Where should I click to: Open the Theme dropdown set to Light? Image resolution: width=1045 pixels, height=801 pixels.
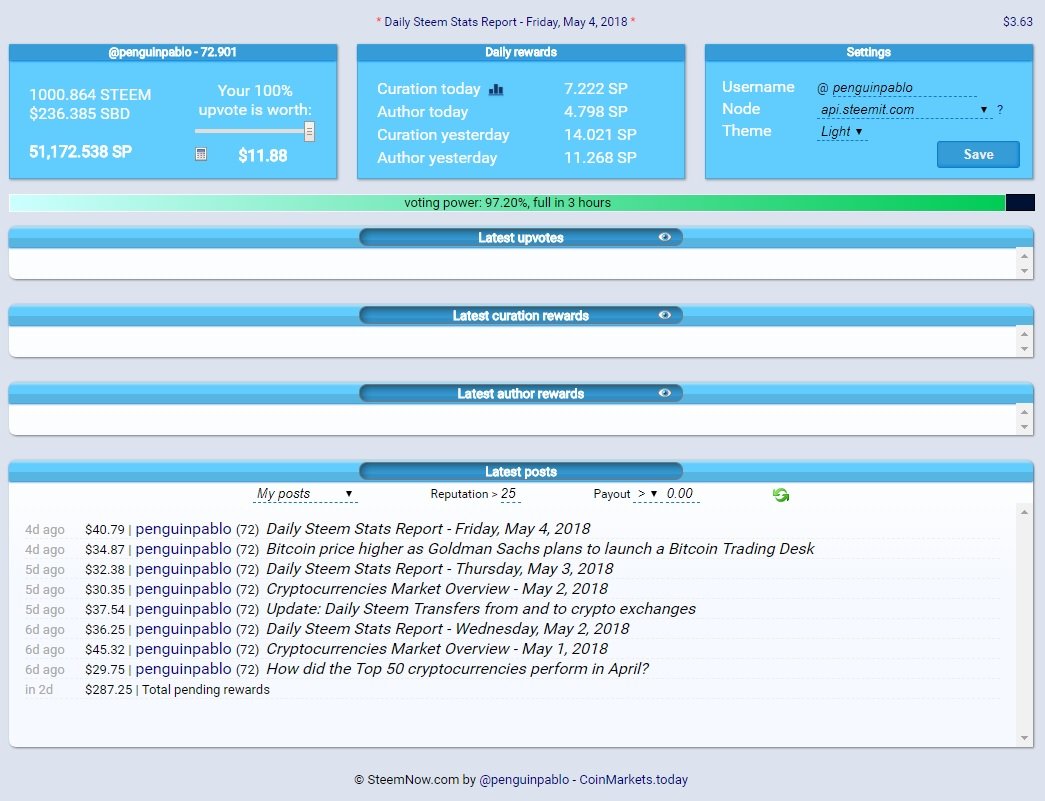coord(842,132)
